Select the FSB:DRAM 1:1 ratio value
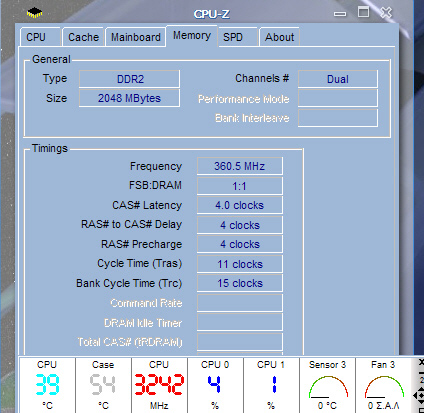424x413 pixels. [240, 186]
